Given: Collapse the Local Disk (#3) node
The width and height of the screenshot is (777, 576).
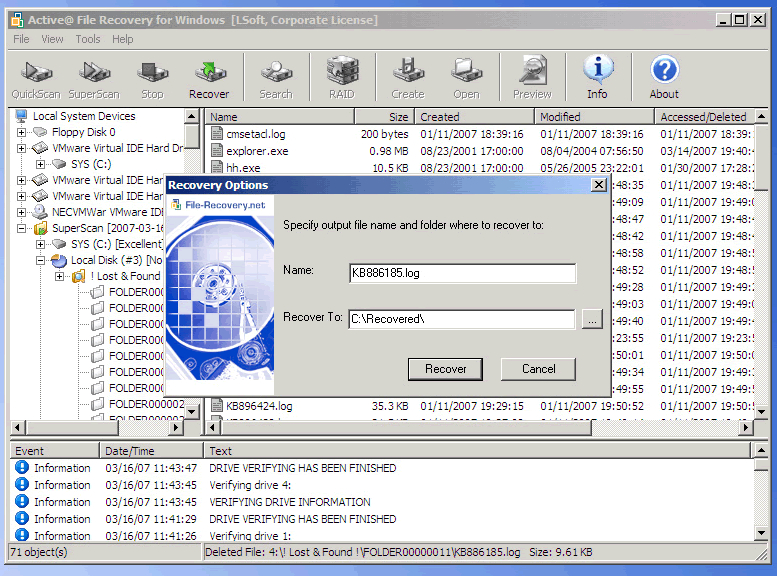Looking at the screenshot, I should tap(41, 260).
